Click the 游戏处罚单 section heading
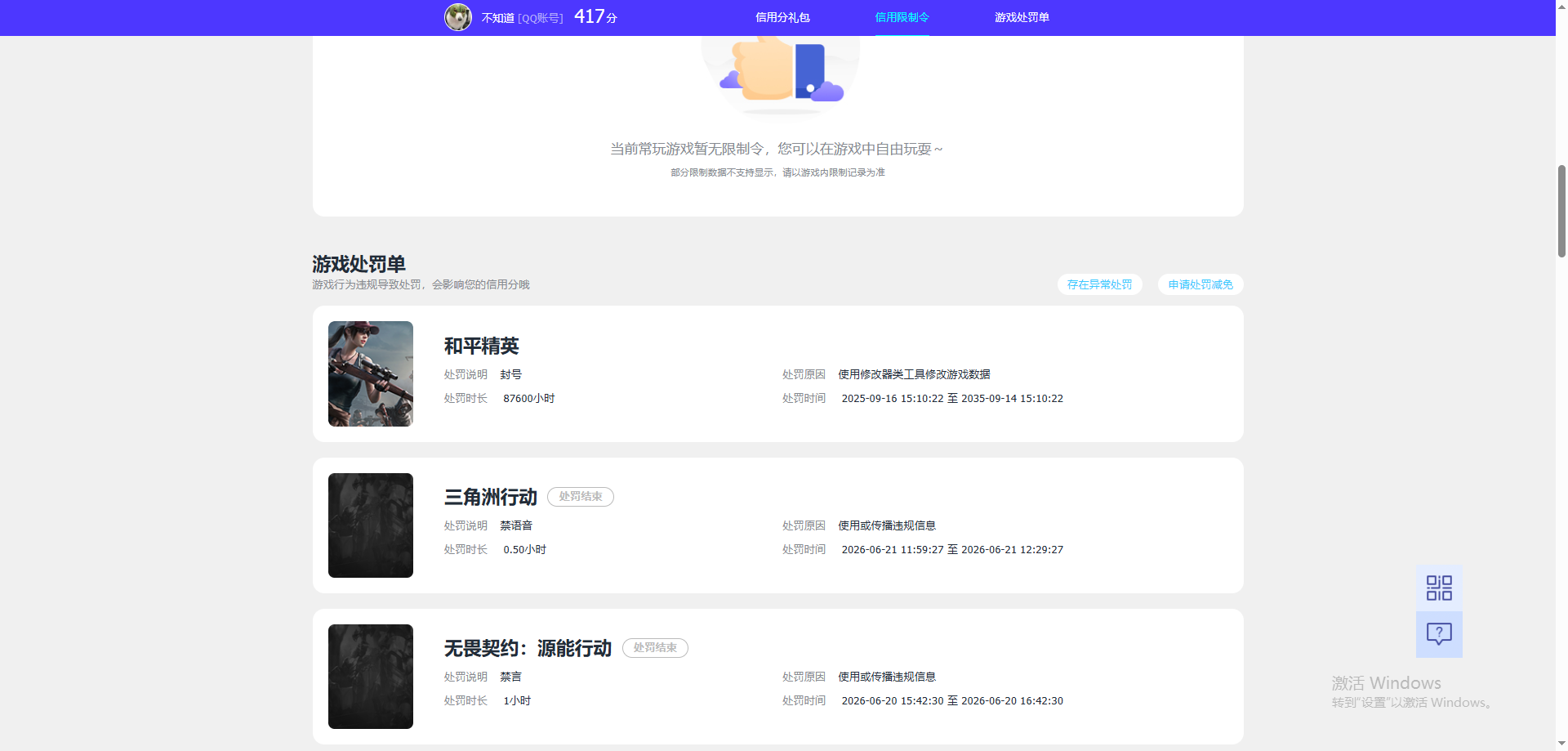 pyautogui.click(x=359, y=264)
